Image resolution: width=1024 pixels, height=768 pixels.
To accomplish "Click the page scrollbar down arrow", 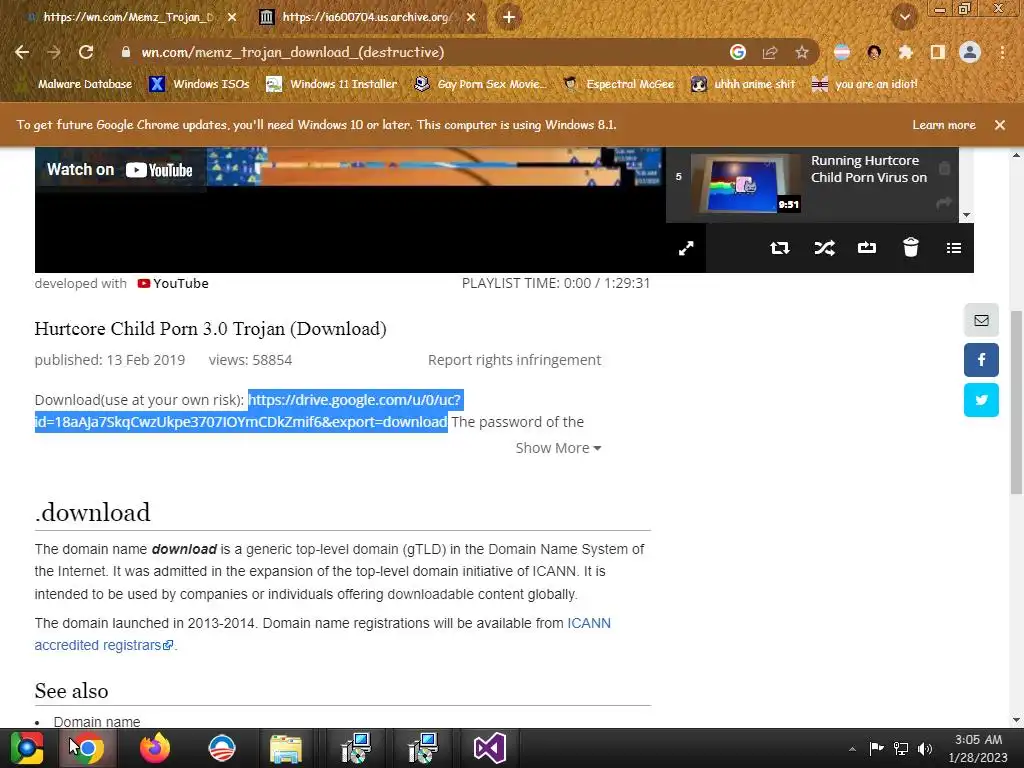I will (x=1016, y=720).
